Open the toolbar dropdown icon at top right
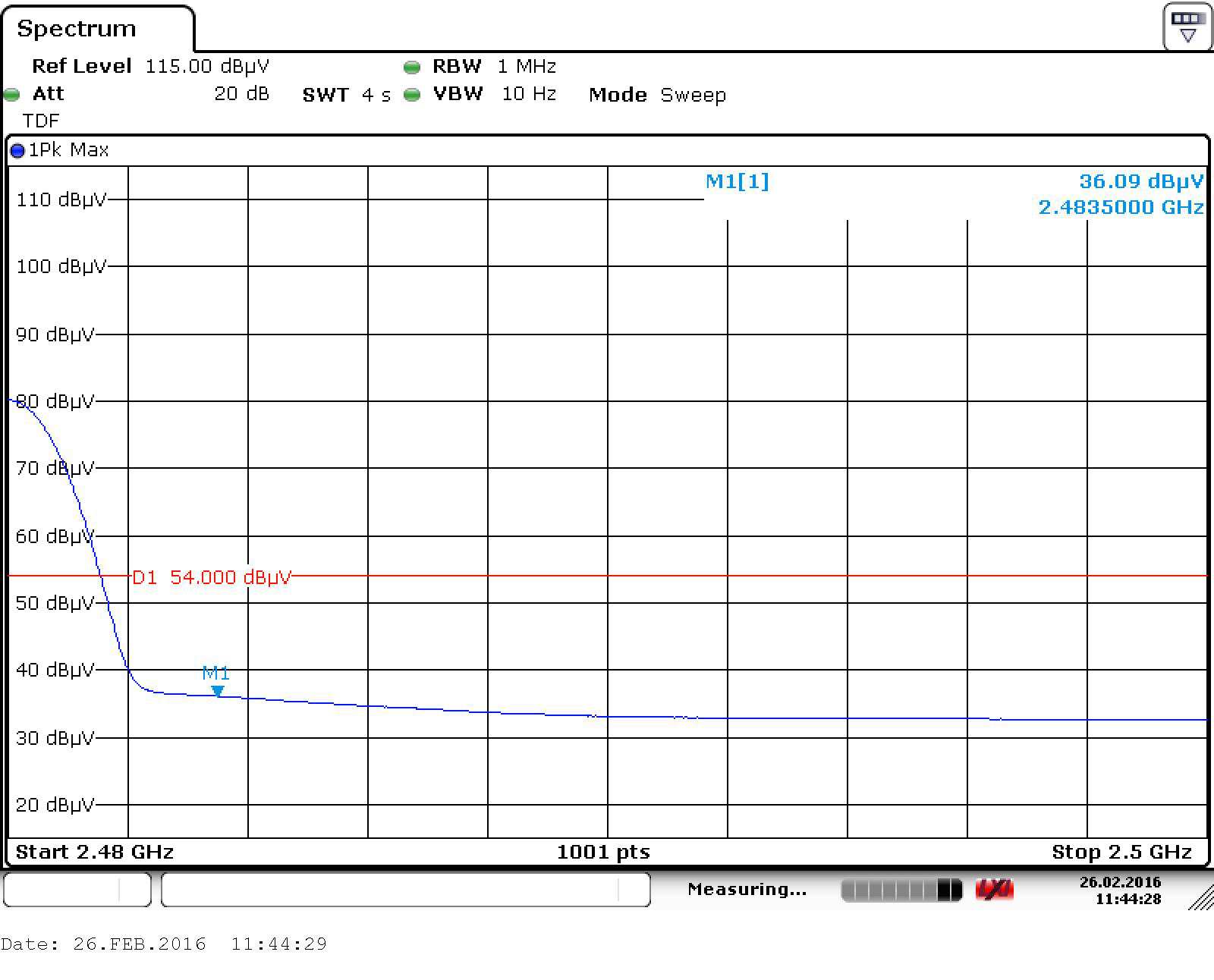This screenshot has width=1214, height=980. click(1187, 27)
